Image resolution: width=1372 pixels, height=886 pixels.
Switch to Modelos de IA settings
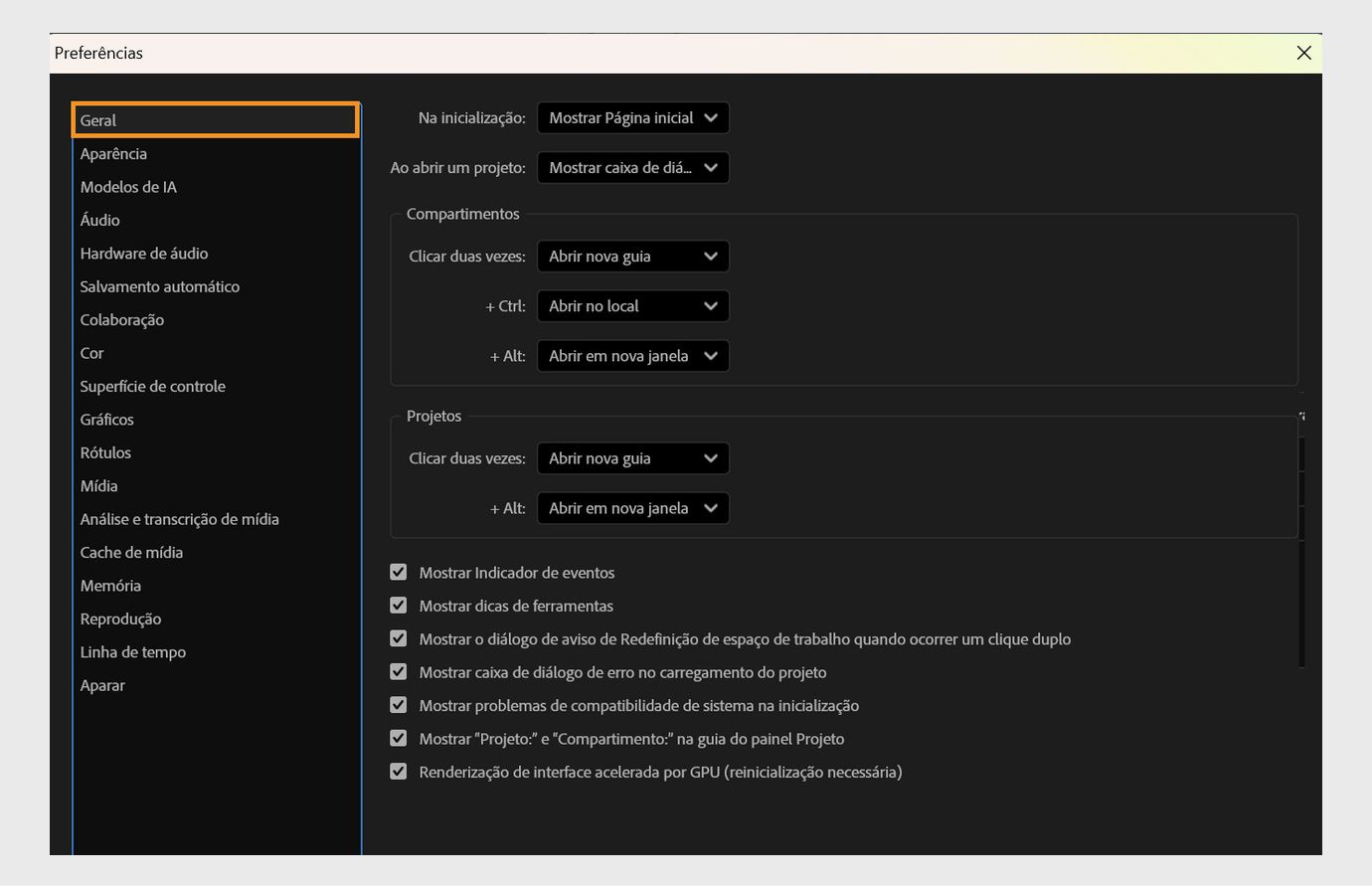[x=128, y=186]
